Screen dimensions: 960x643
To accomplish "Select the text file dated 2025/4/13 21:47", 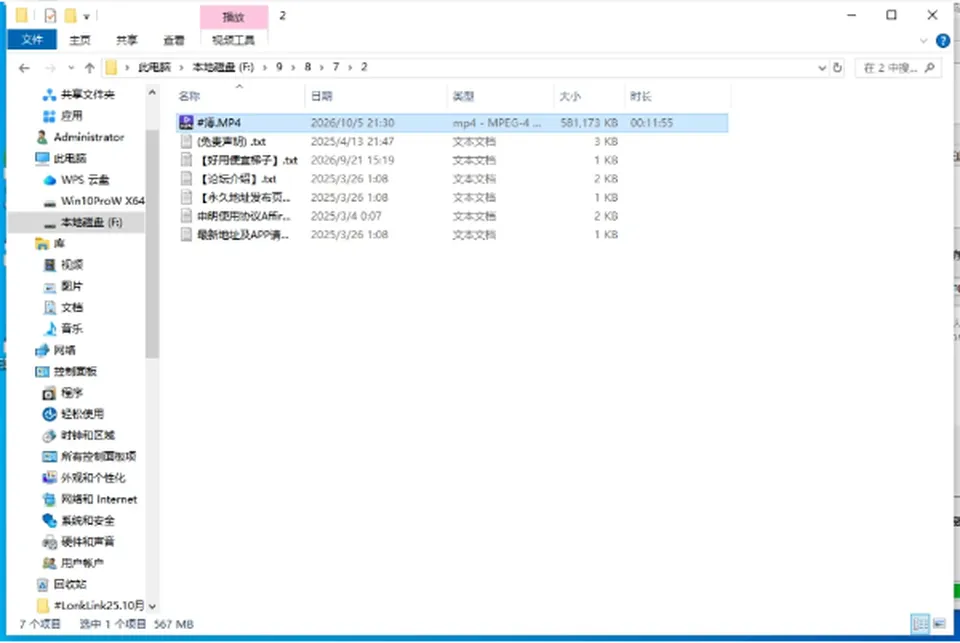I will click(x=452, y=141).
